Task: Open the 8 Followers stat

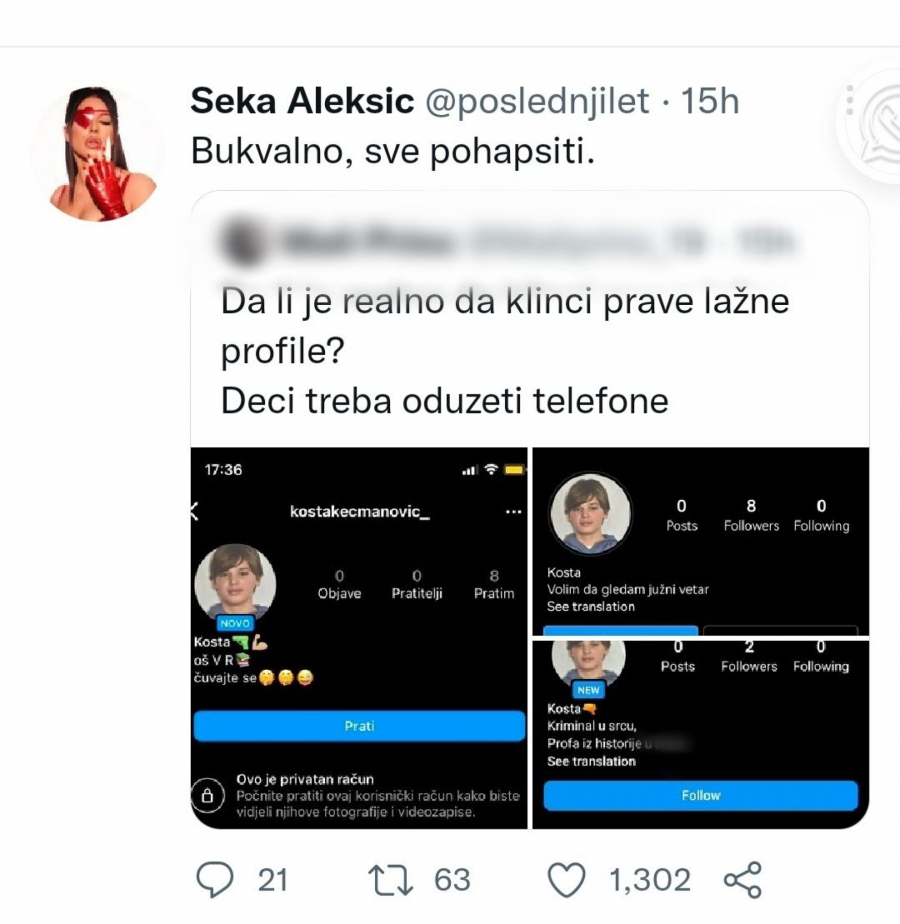Action: tap(751, 516)
